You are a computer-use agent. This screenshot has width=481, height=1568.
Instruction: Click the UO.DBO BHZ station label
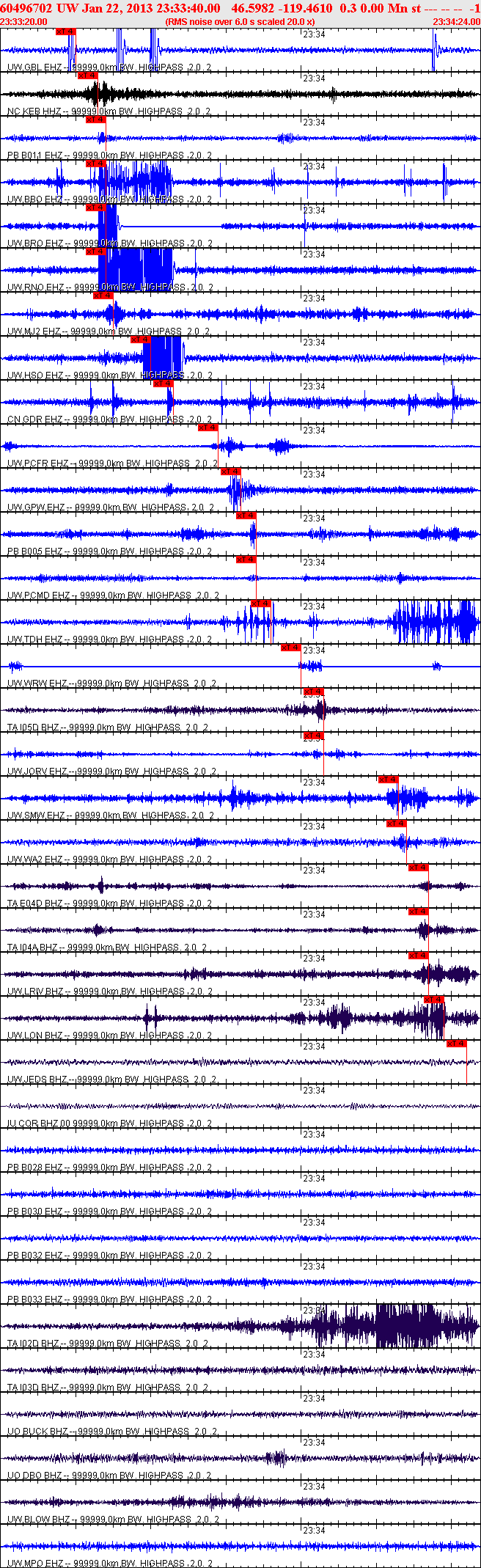pos(110,1476)
